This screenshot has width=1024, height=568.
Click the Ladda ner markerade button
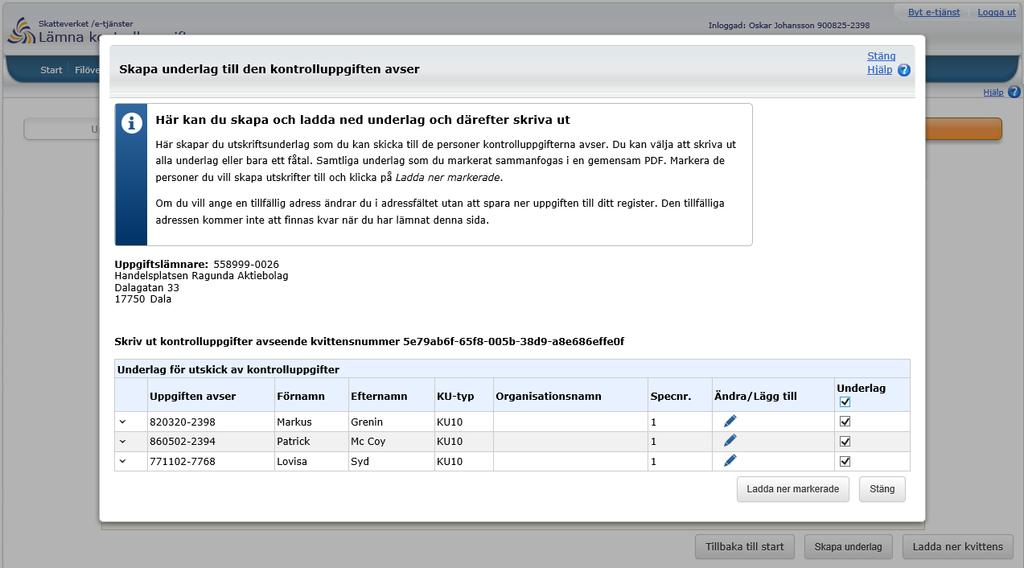pyautogui.click(x=793, y=489)
